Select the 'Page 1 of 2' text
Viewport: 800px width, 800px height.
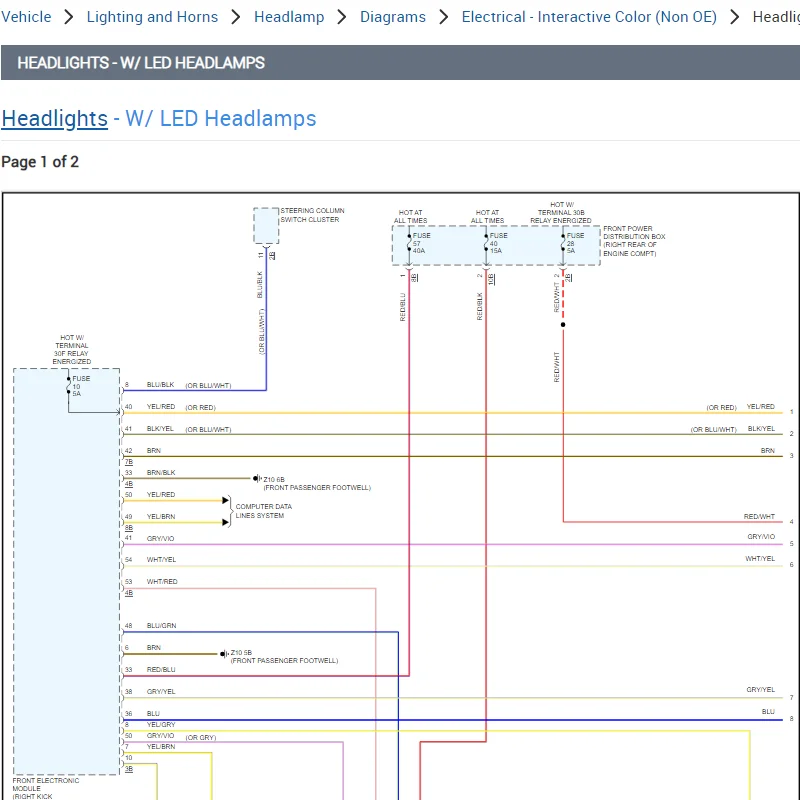tap(40, 162)
